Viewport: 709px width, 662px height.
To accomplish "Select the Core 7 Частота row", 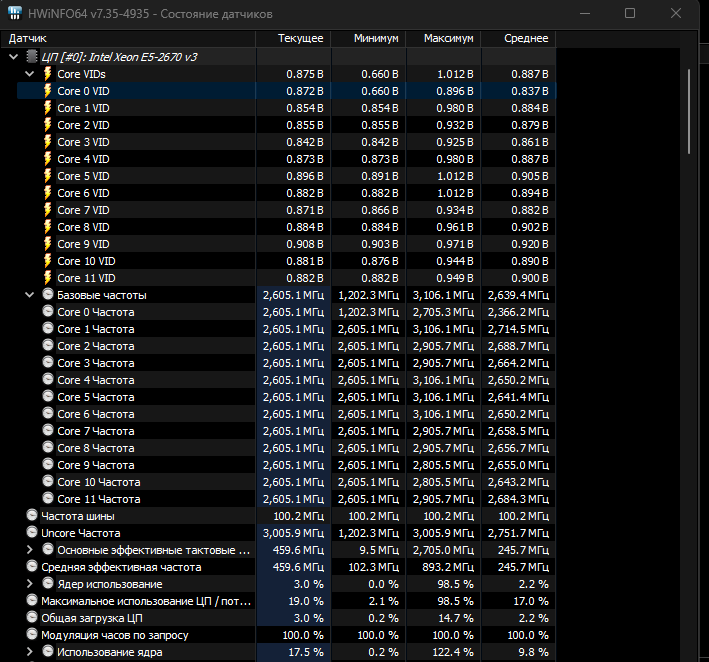I will coord(287,431).
